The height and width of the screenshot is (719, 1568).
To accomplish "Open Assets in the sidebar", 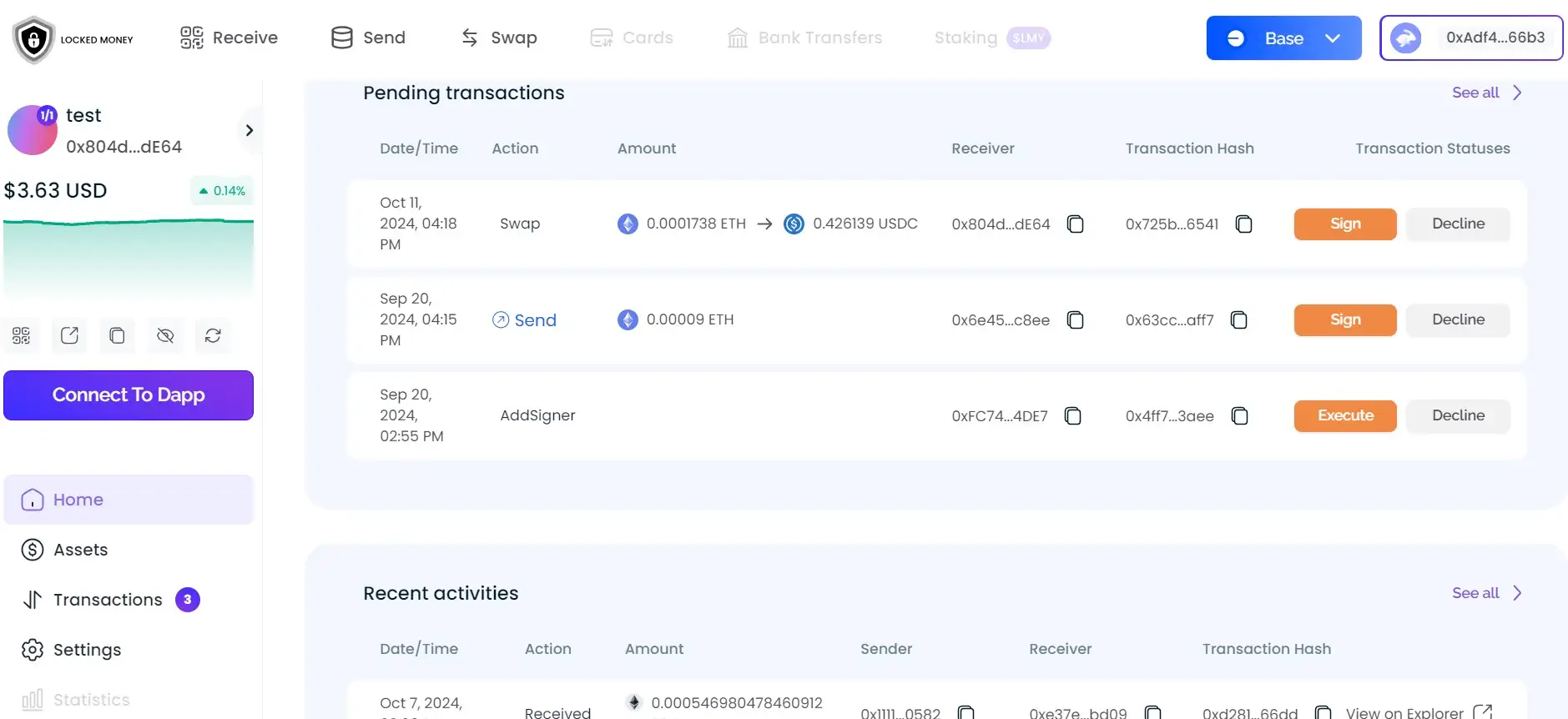I will click(x=80, y=550).
